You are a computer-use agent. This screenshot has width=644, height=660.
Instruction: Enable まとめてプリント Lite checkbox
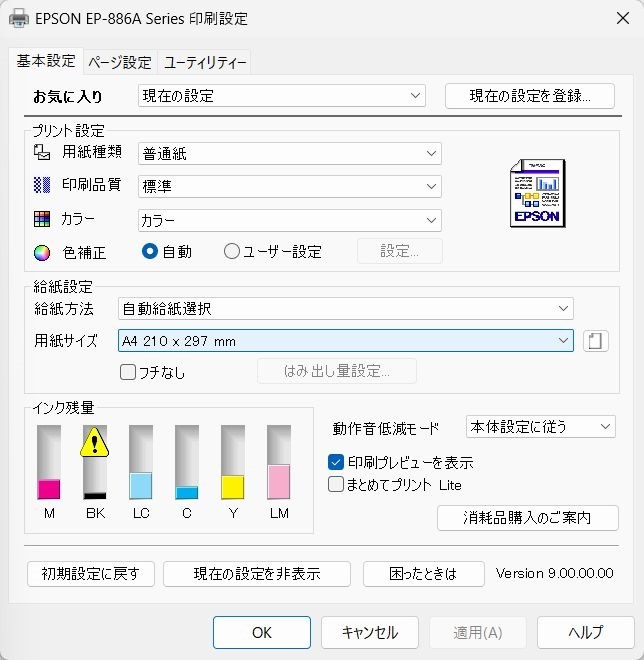(x=335, y=484)
